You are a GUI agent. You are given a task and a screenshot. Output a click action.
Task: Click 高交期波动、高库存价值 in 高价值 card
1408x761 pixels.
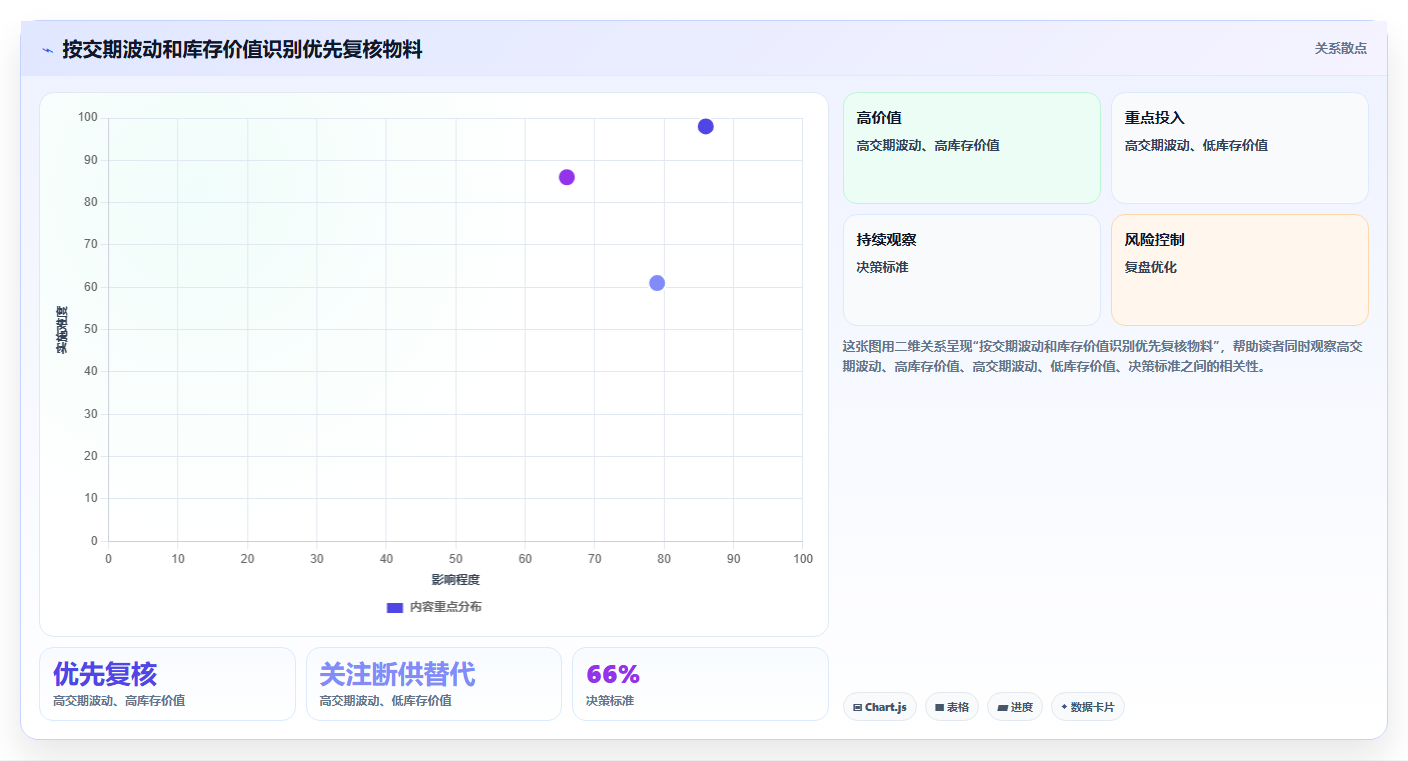928,145
